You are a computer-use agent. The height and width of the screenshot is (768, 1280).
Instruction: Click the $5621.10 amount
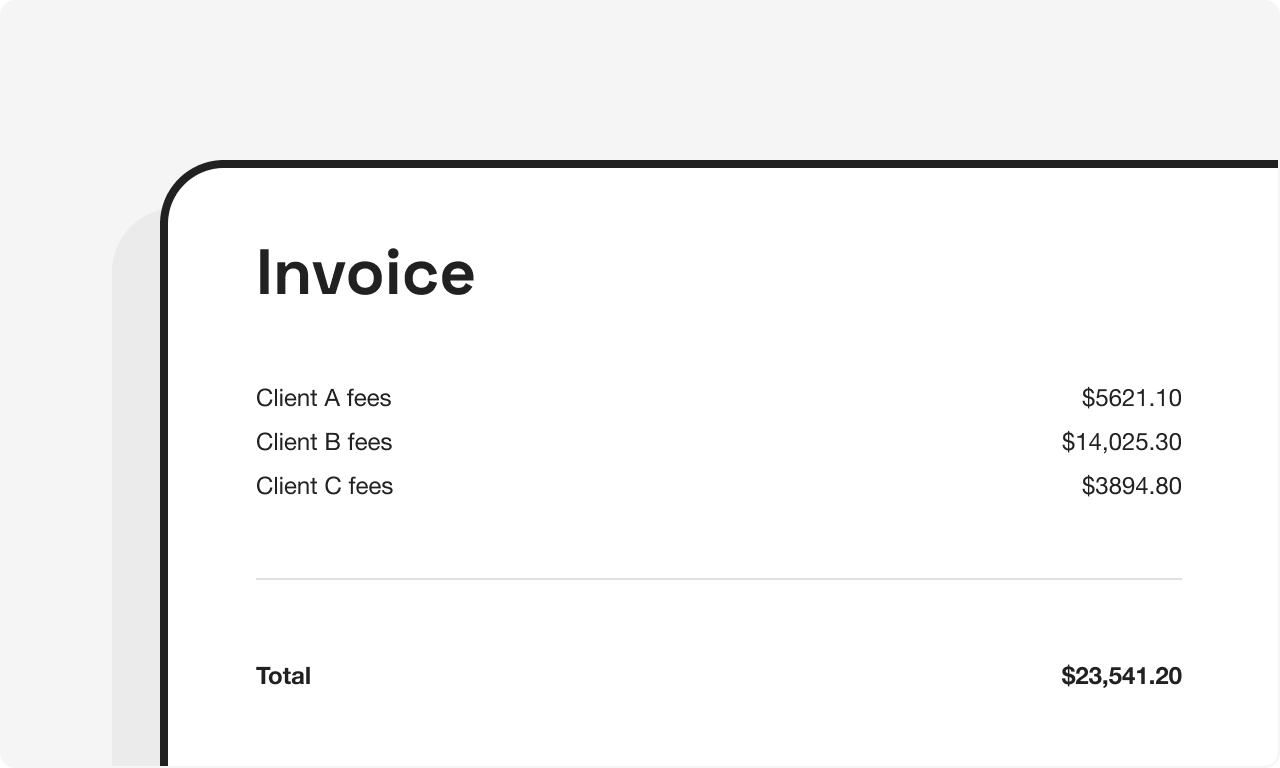(x=1131, y=398)
